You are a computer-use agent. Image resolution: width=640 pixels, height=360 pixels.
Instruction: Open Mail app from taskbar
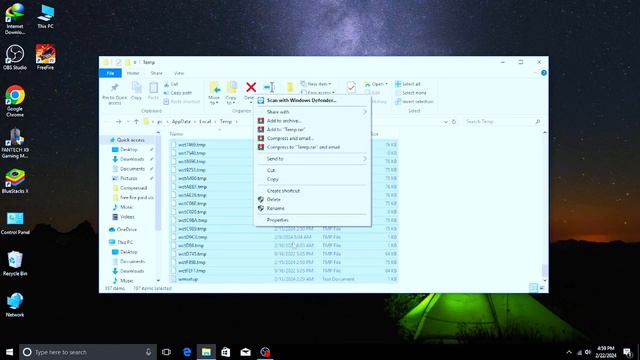pyautogui.click(x=245, y=352)
